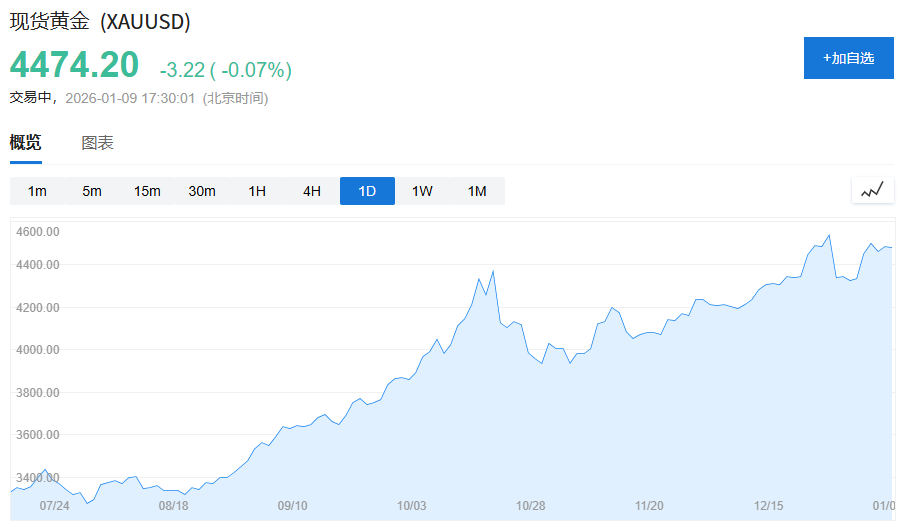The image size is (911, 532).
Task: Click the -3.22 (-0.07%) change value
Action: coord(225,69)
